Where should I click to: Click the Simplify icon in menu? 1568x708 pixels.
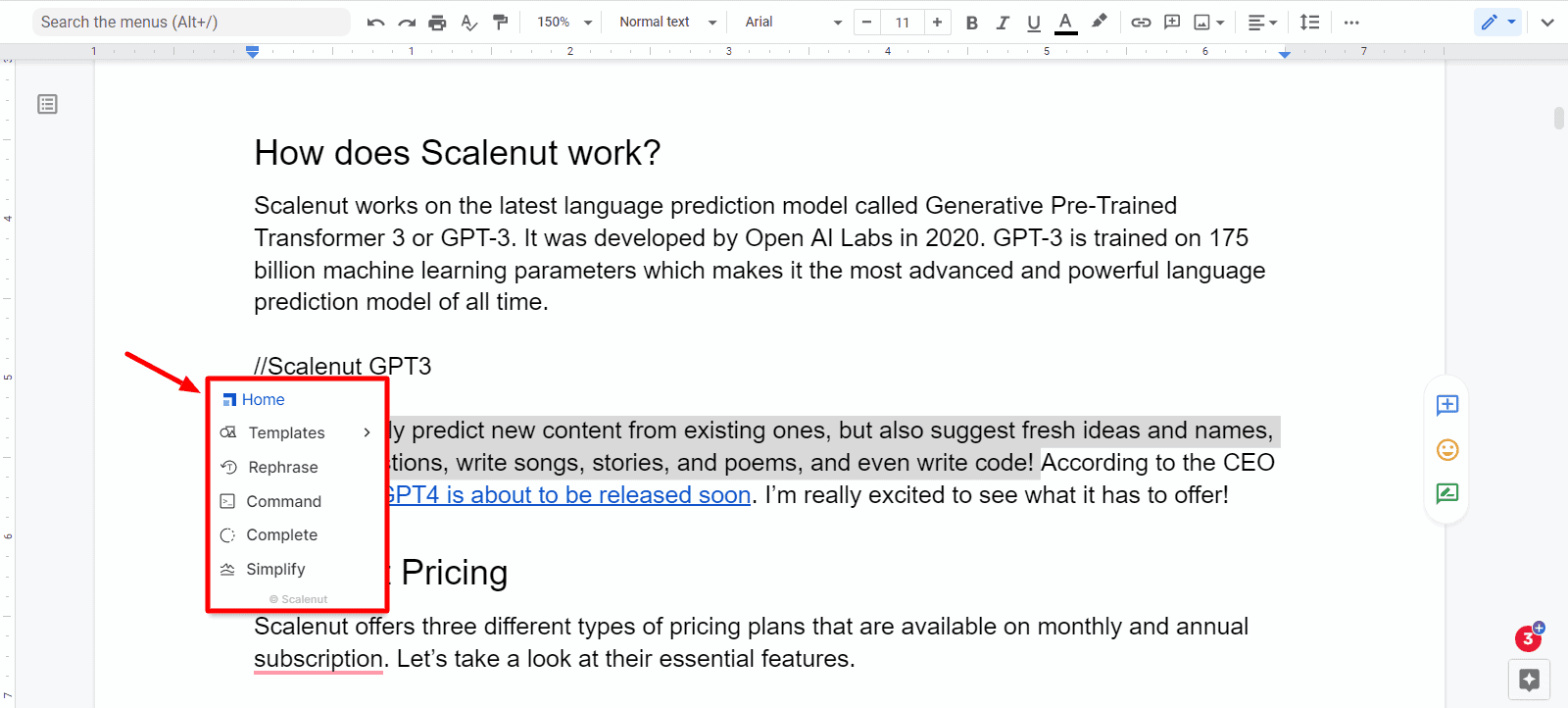pyautogui.click(x=227, y=569)
